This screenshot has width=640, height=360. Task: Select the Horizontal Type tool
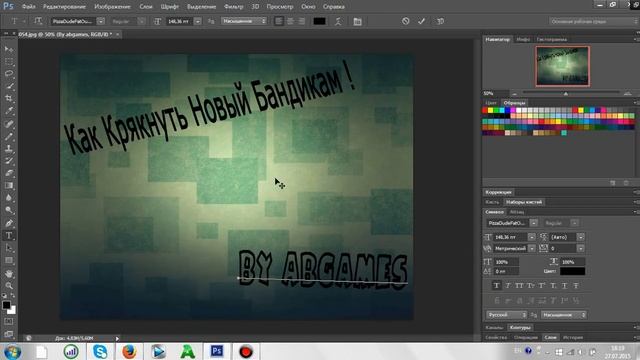[x=9, y=236]
